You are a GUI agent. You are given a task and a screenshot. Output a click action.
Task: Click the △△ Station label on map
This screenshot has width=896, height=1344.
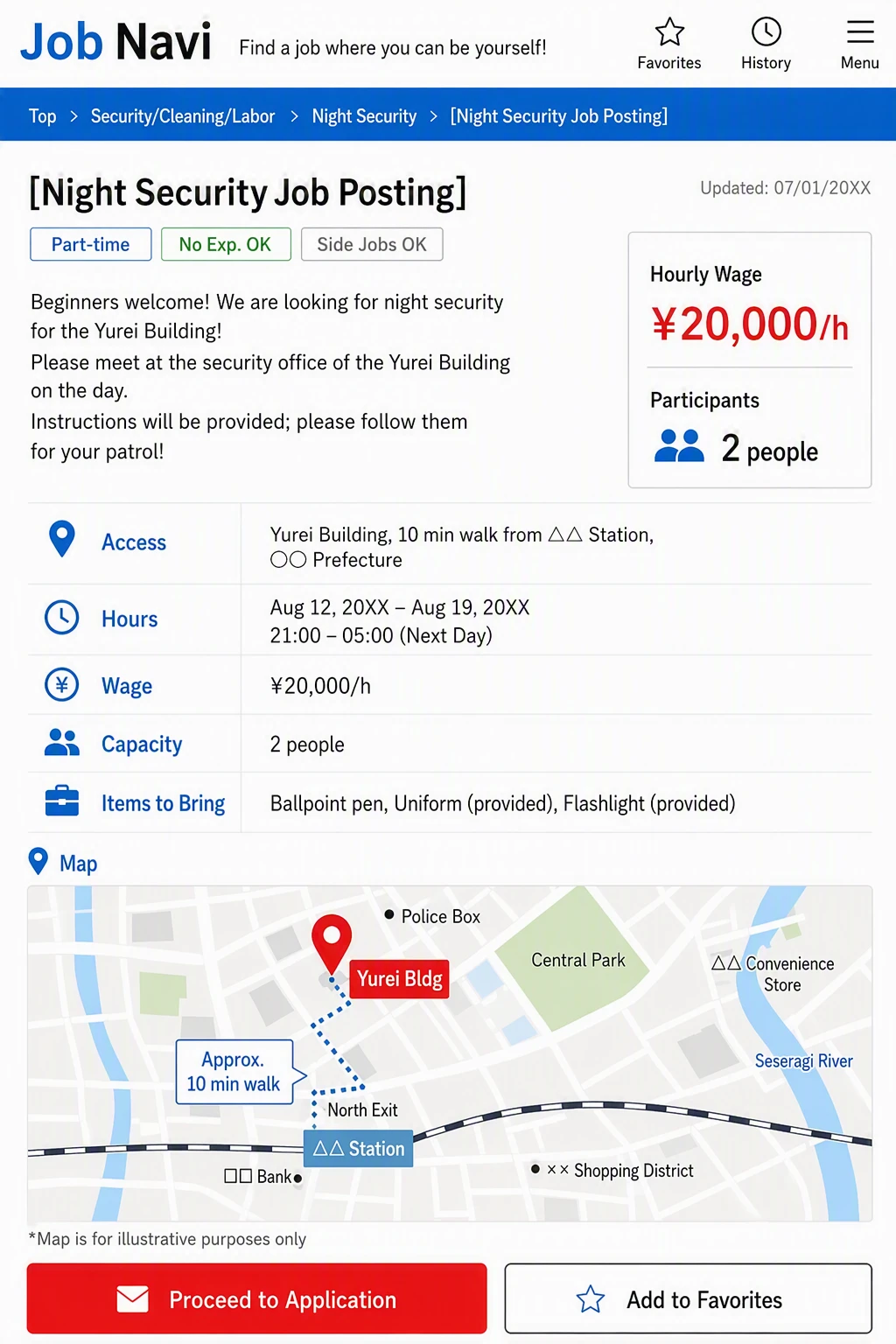359,1148
